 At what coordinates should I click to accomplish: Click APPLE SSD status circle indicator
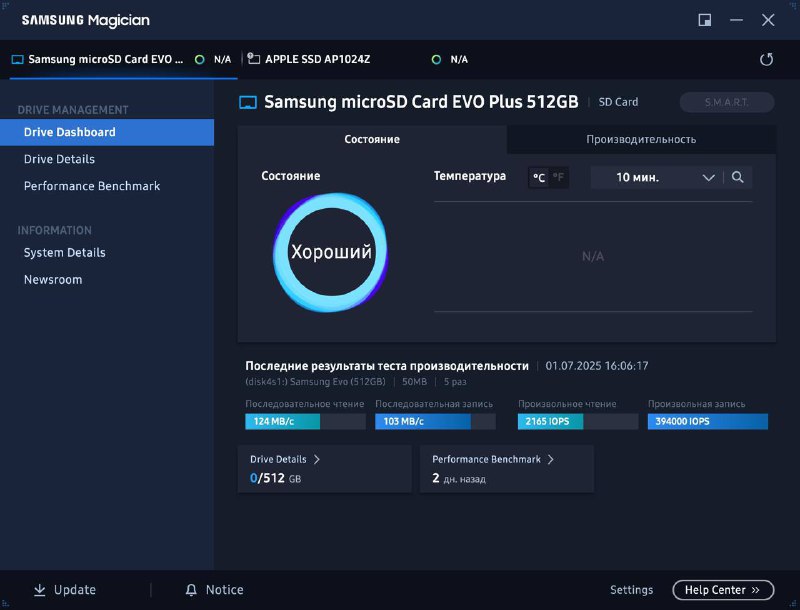point(436,60)
